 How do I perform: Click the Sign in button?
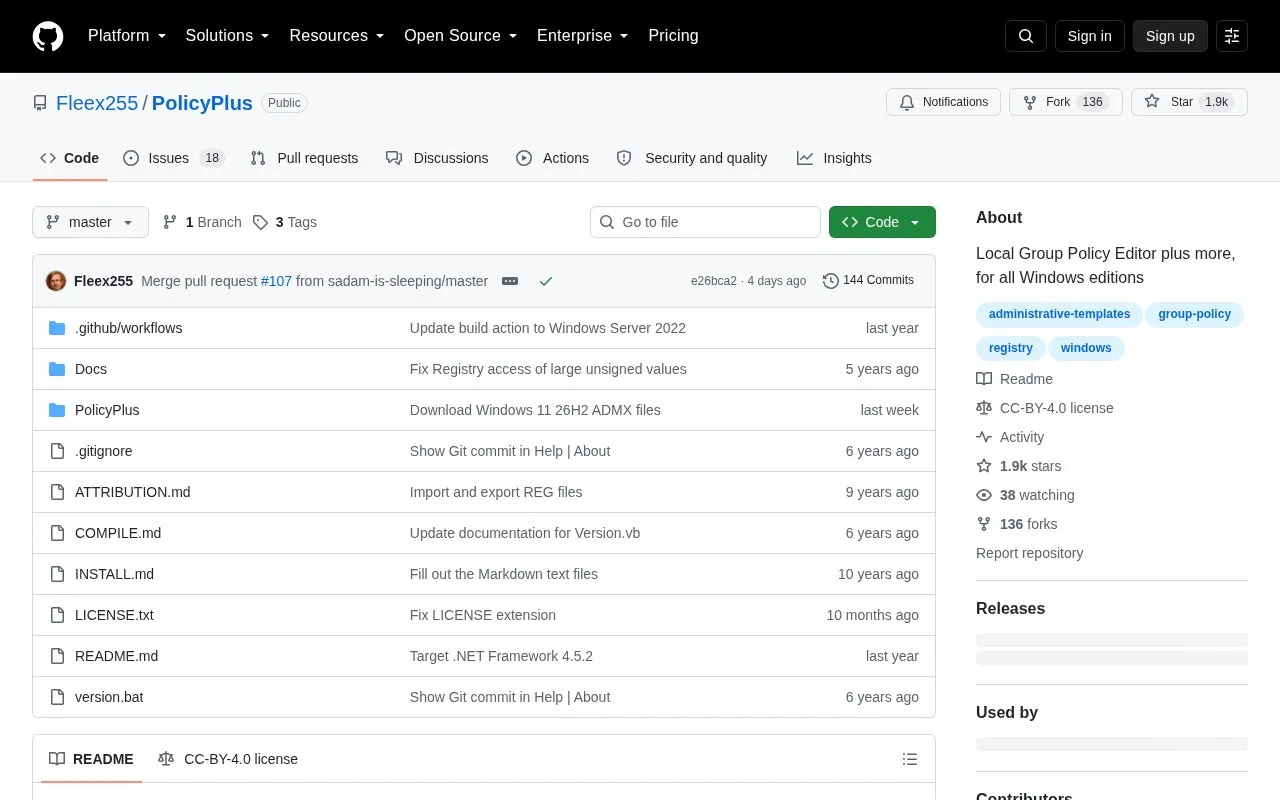click(1089, 36)
